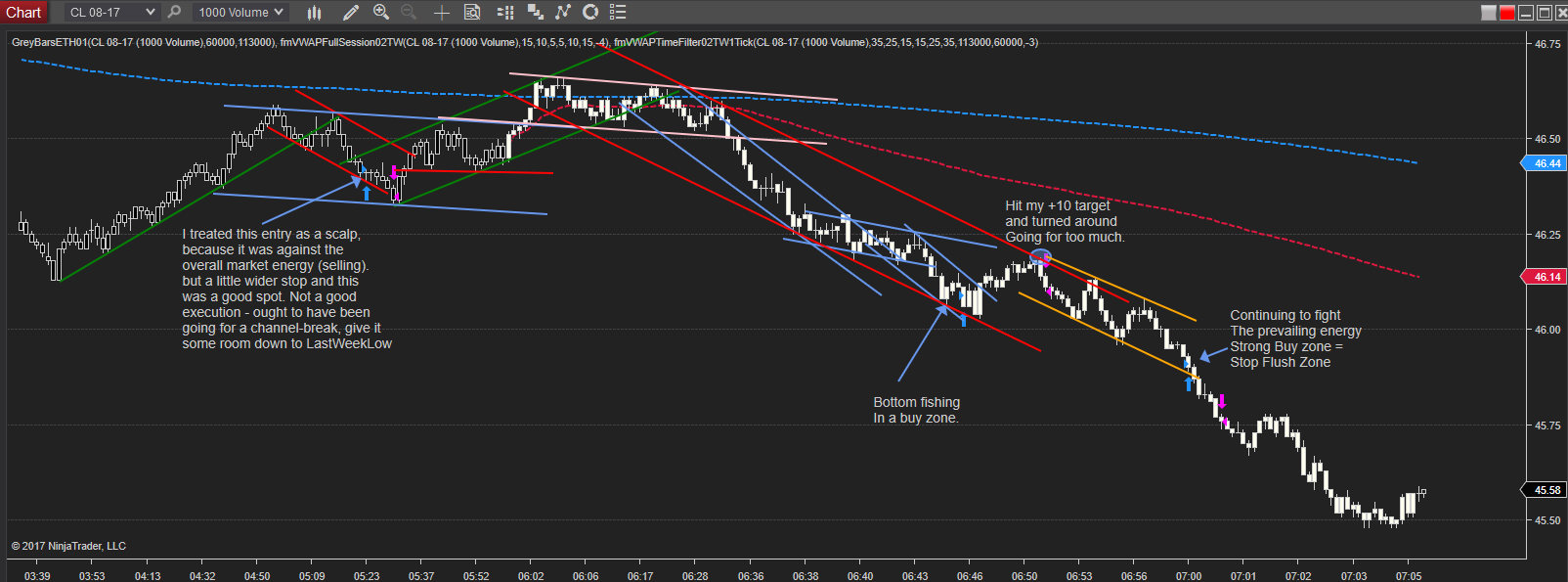Select the indicator label text line

pos(525,42)
